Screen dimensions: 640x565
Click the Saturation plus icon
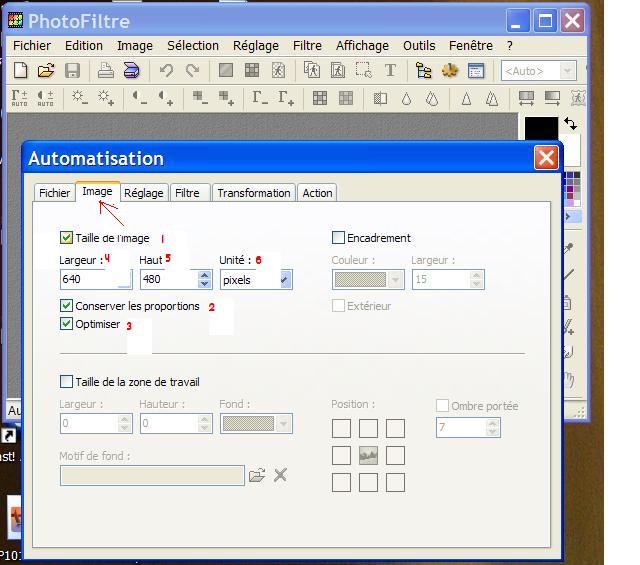pos(226,98)
